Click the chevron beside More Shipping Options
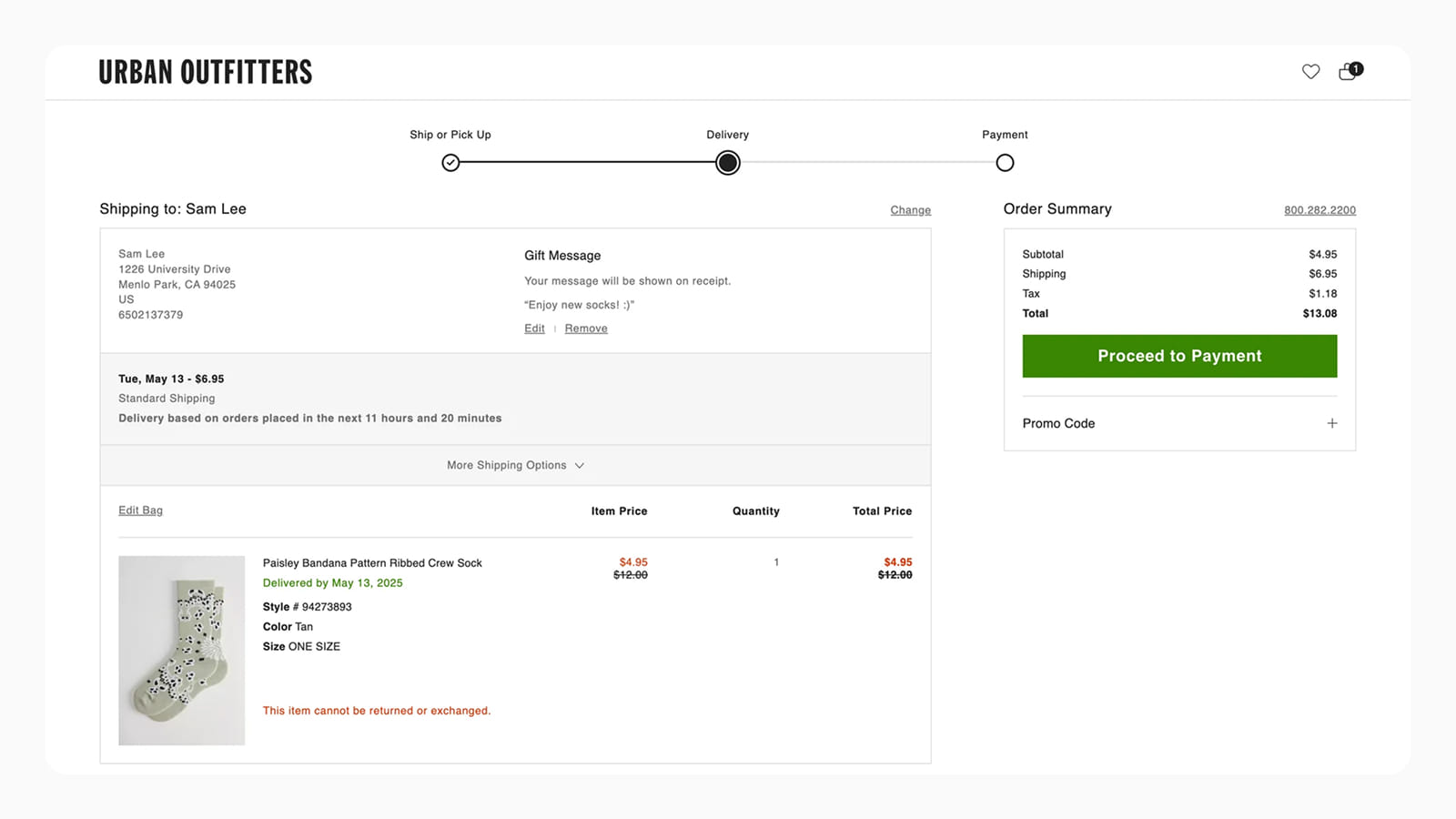1456x819 pixels. [580, 466]
